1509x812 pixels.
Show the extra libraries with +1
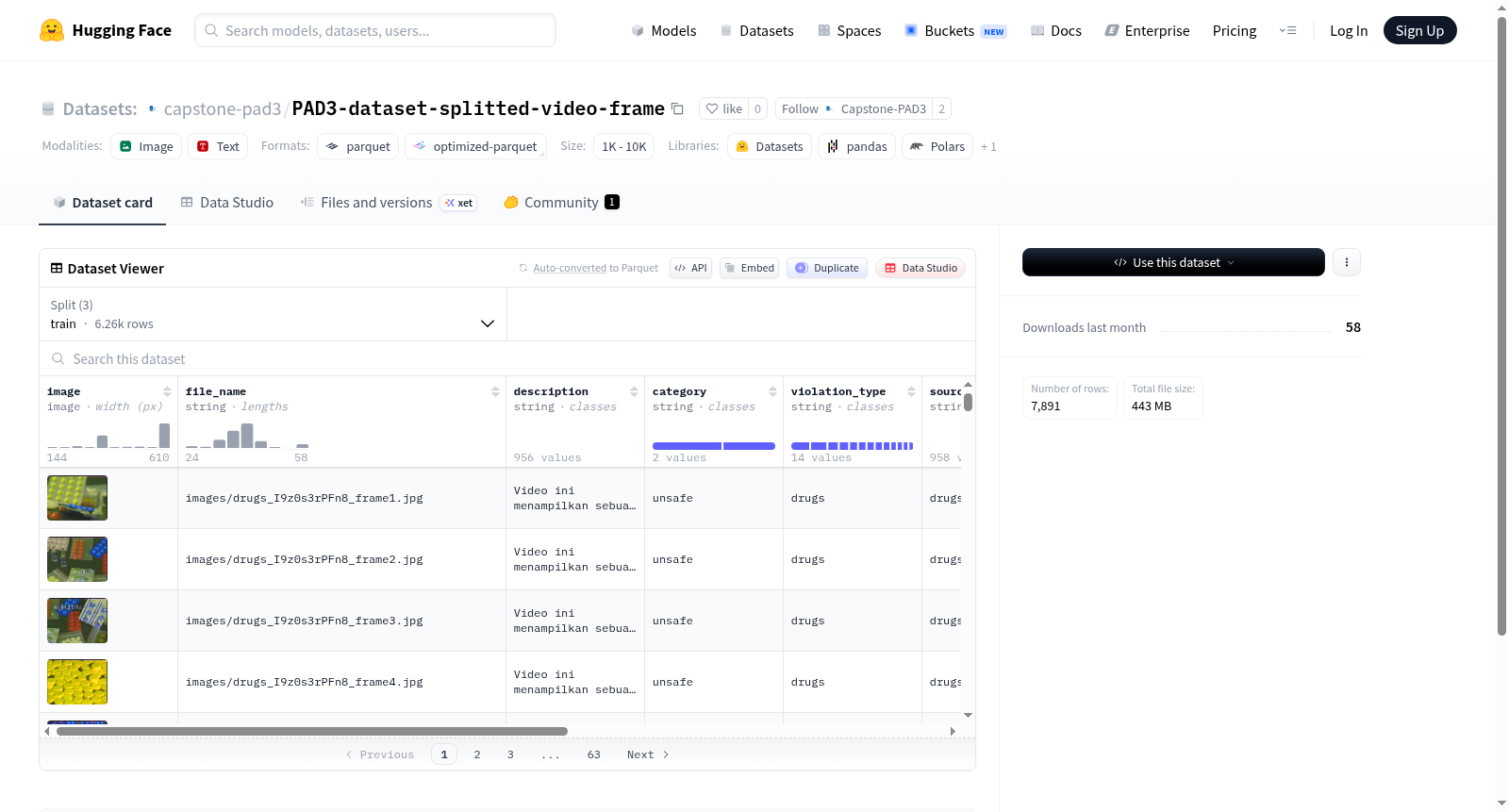(x=988, y=146)
